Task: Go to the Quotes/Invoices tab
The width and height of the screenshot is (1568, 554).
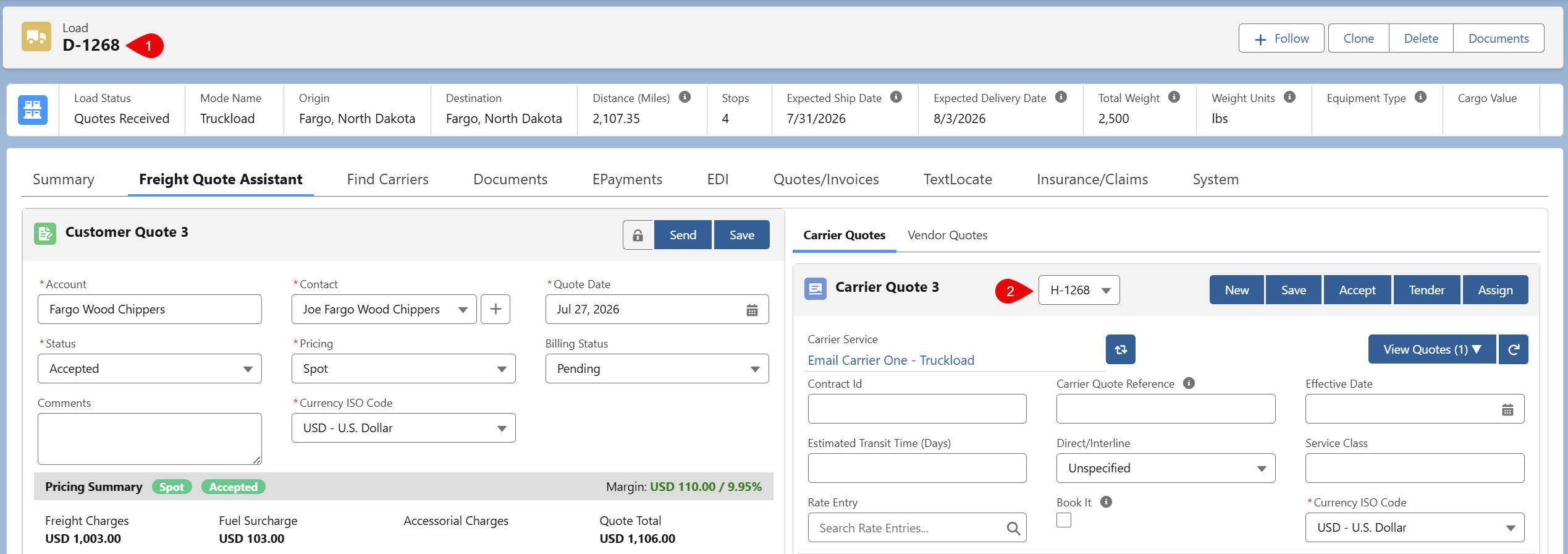Action: coord(825,179)
